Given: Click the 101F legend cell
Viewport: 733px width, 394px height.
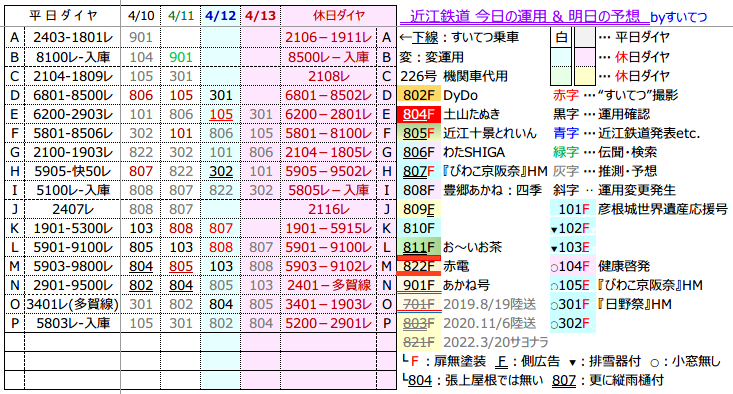Looking at the screenshot, I should [x=574, y=209].
